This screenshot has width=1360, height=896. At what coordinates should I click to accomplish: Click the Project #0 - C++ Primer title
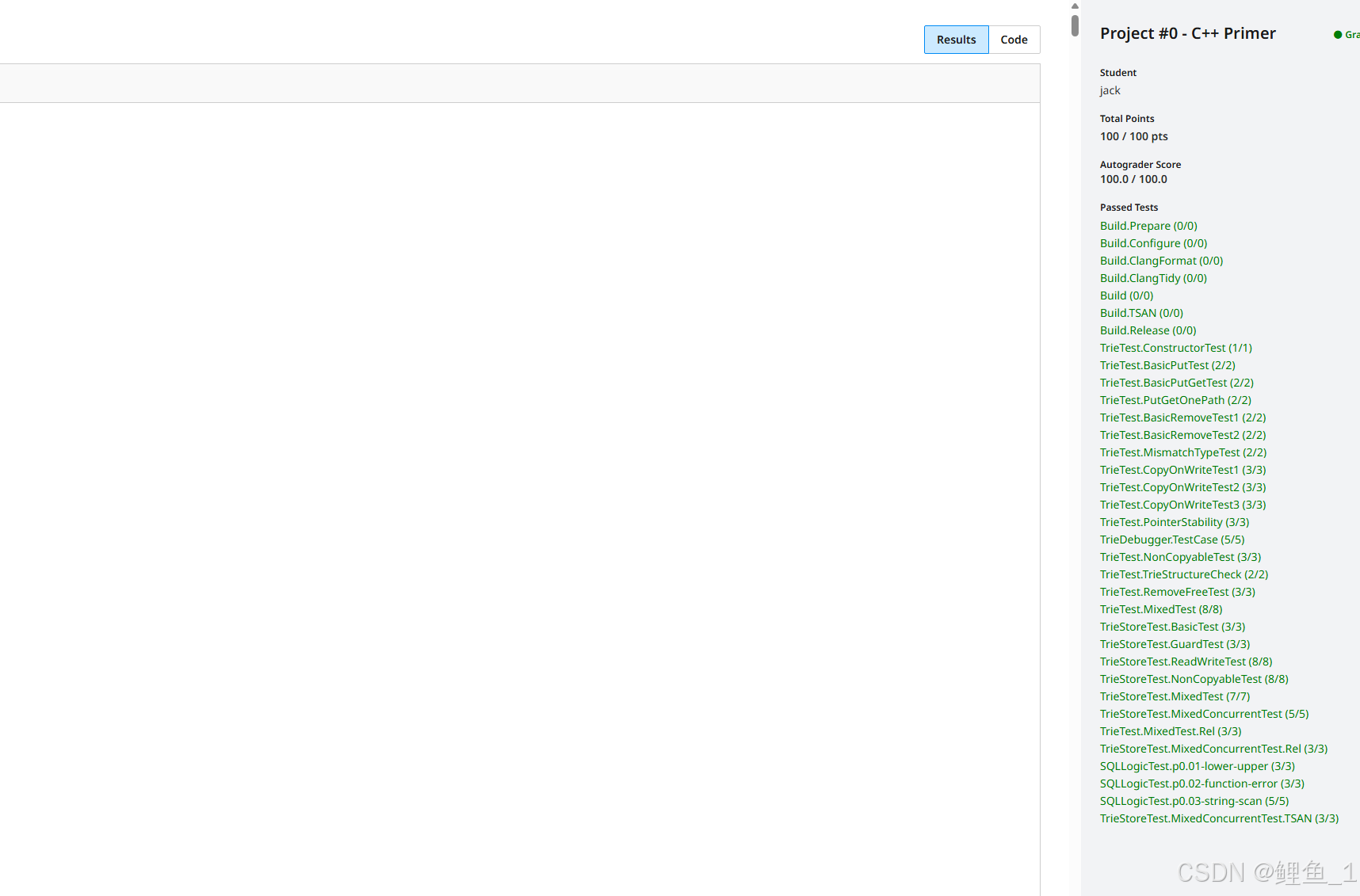[x=1187, y=33]
